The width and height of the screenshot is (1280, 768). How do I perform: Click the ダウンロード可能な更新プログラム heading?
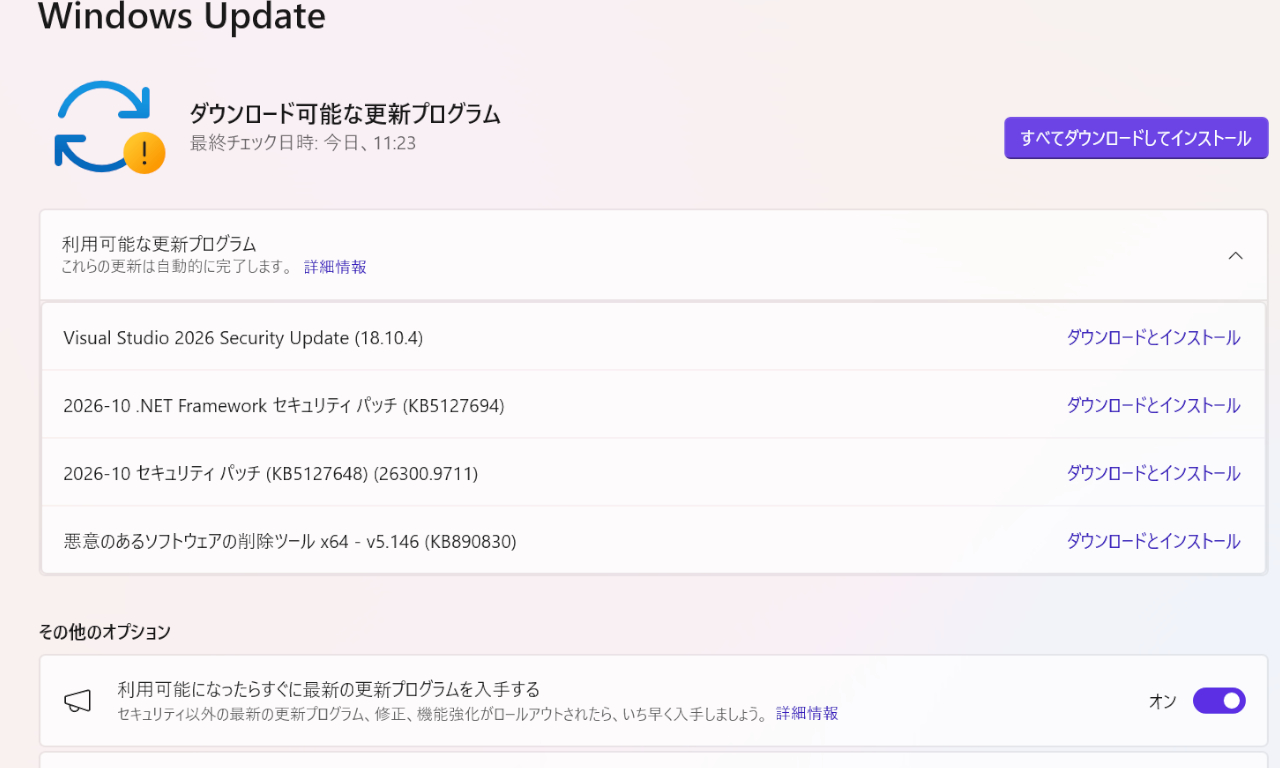pos(345,114)
